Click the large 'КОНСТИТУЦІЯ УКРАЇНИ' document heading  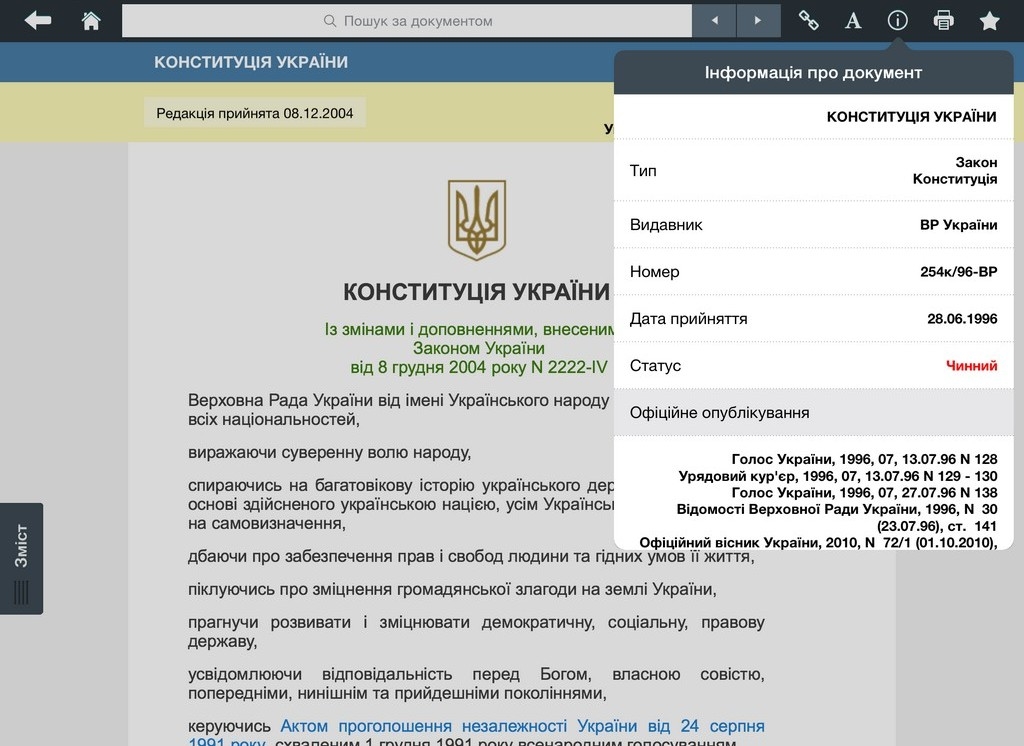[477, 291]
